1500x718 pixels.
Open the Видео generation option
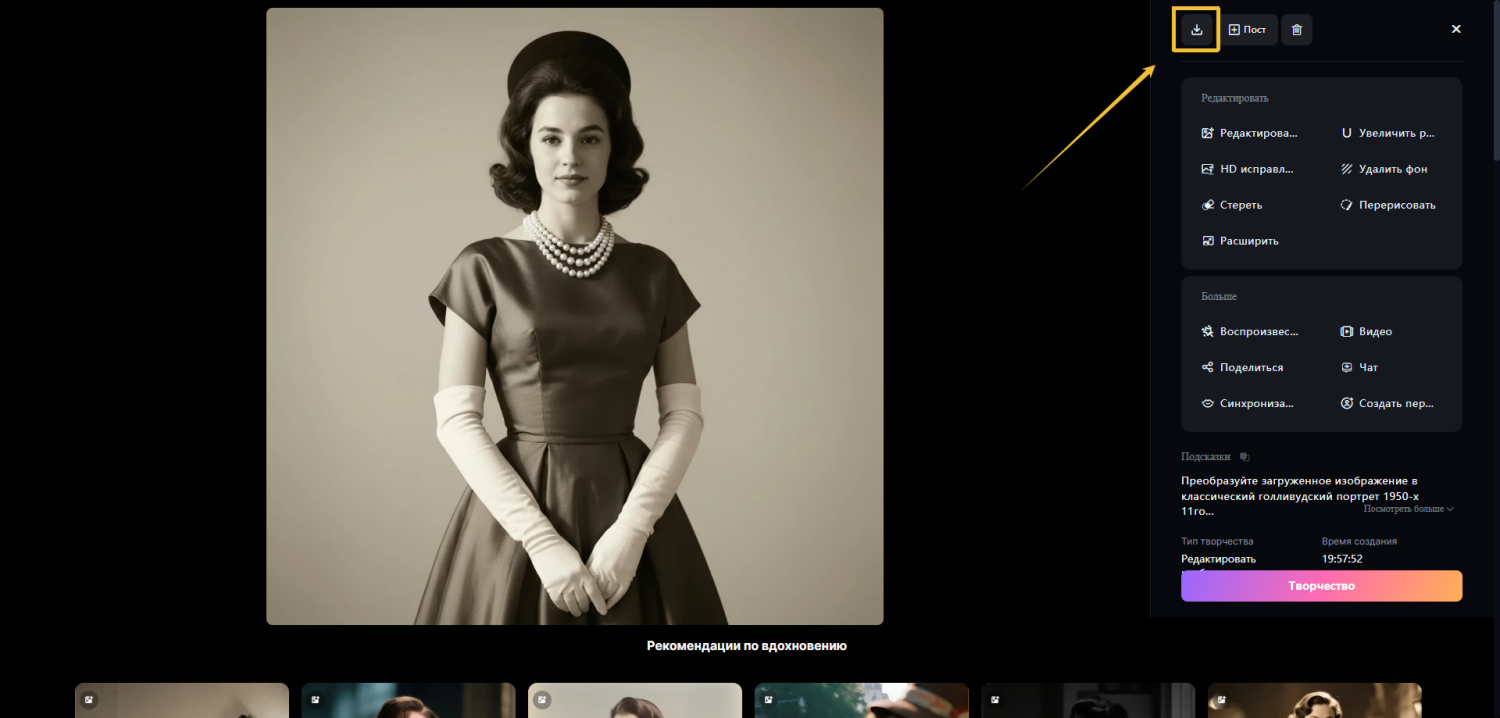[1366, 331]
